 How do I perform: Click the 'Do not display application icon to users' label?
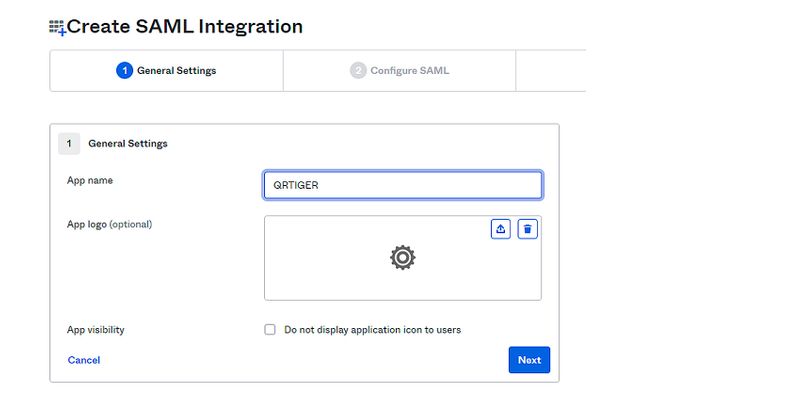pyautogui.click(x=372, y=330)
